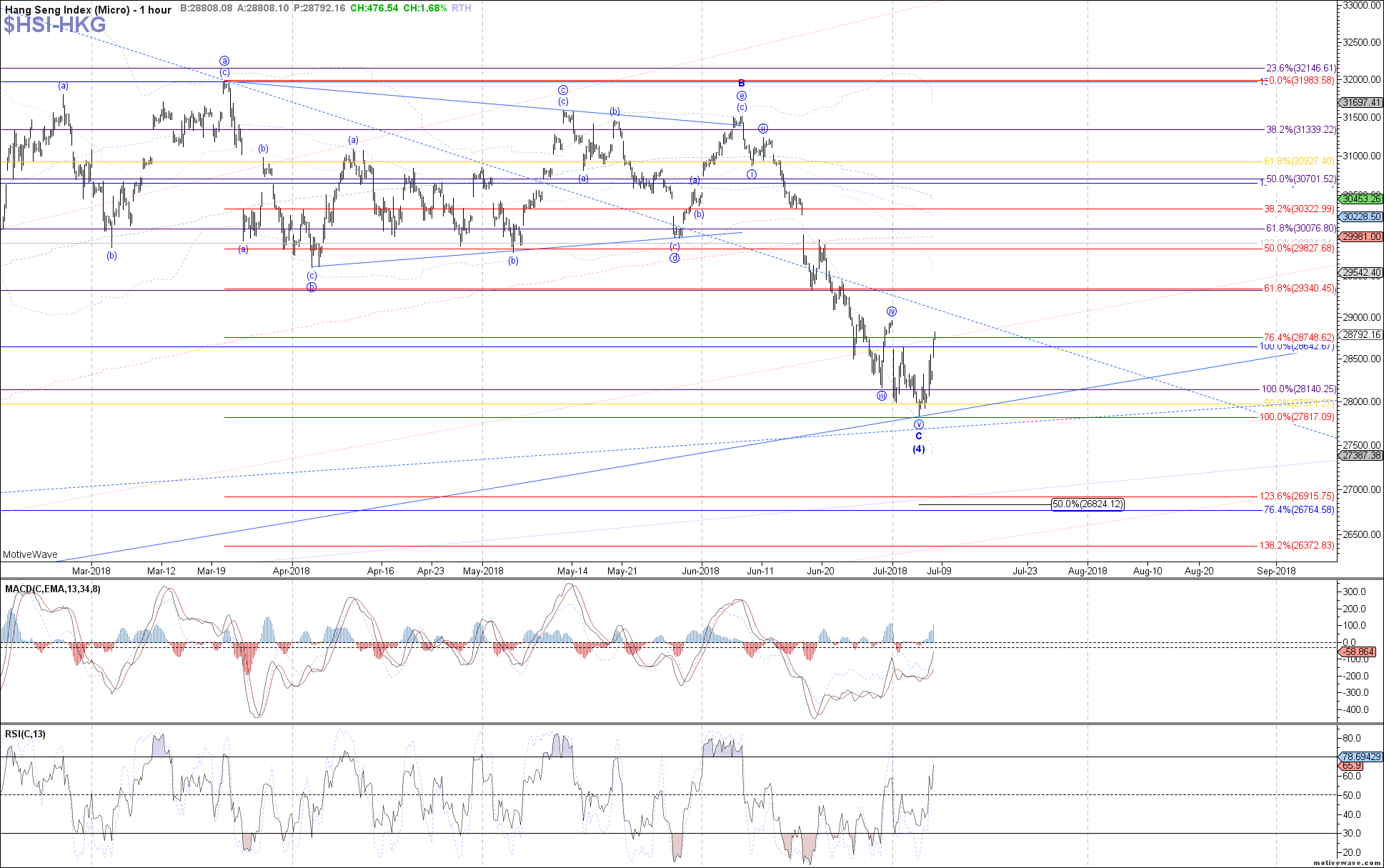Select the 76.4%(26764.58) Fibonacci label
The height and width of the screenshot is (868, 1384).
[1299, 510]
